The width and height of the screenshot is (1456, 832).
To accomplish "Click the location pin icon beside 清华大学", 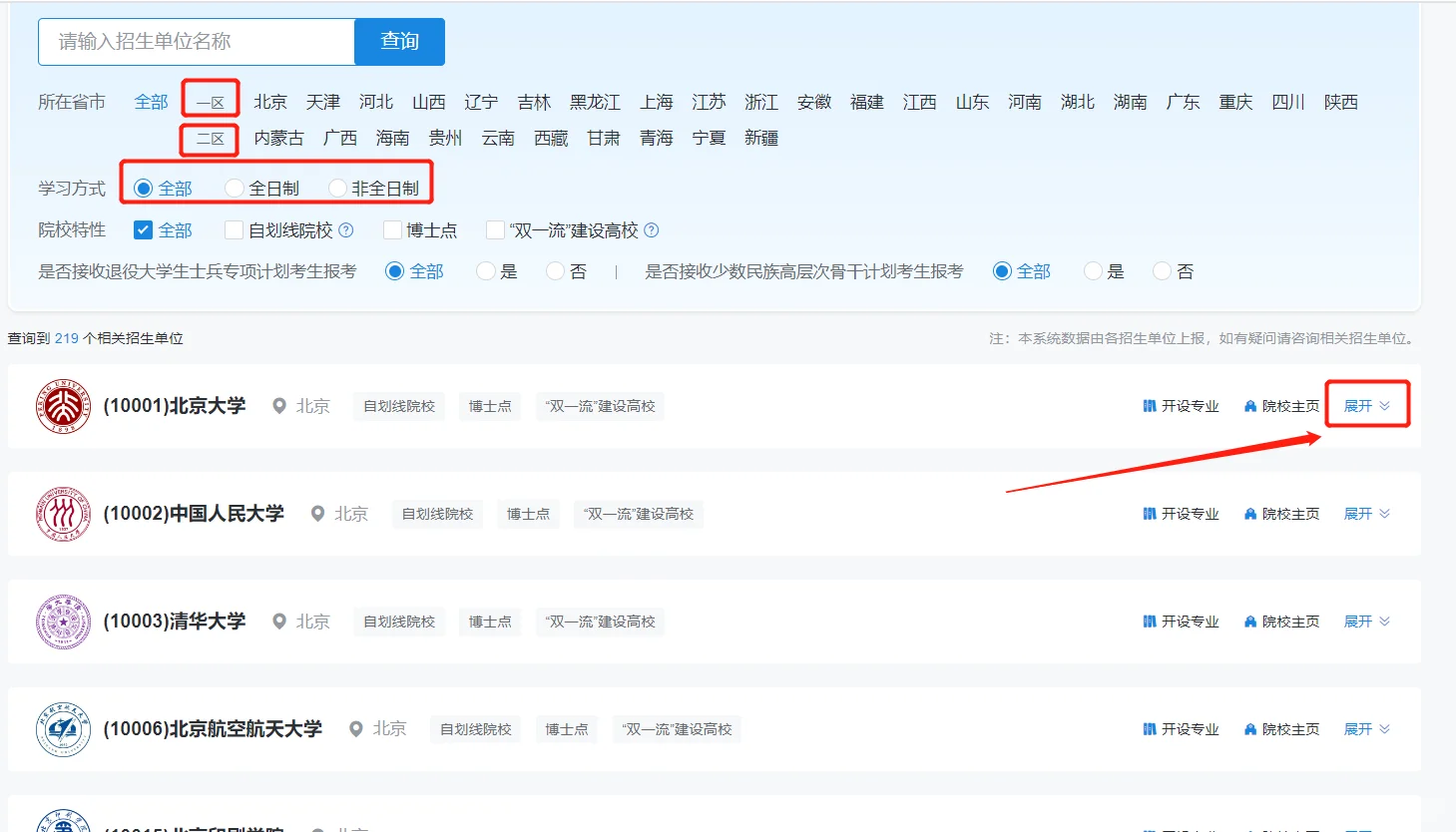I will pos(279,621).
